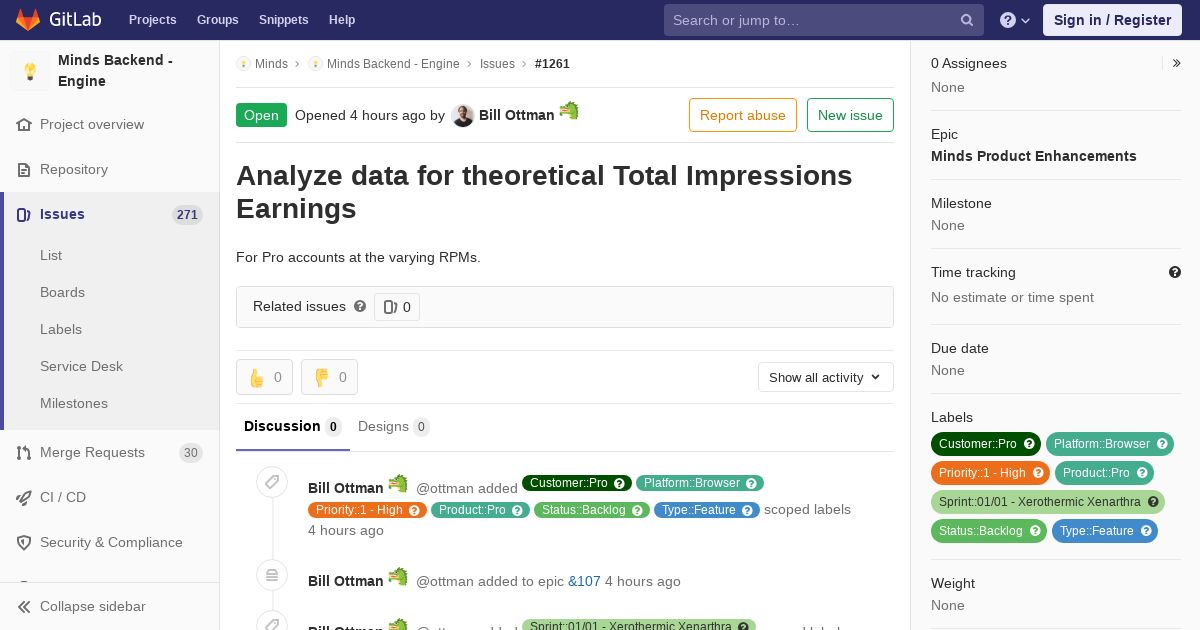Click the New issue button

coord(850,115)
